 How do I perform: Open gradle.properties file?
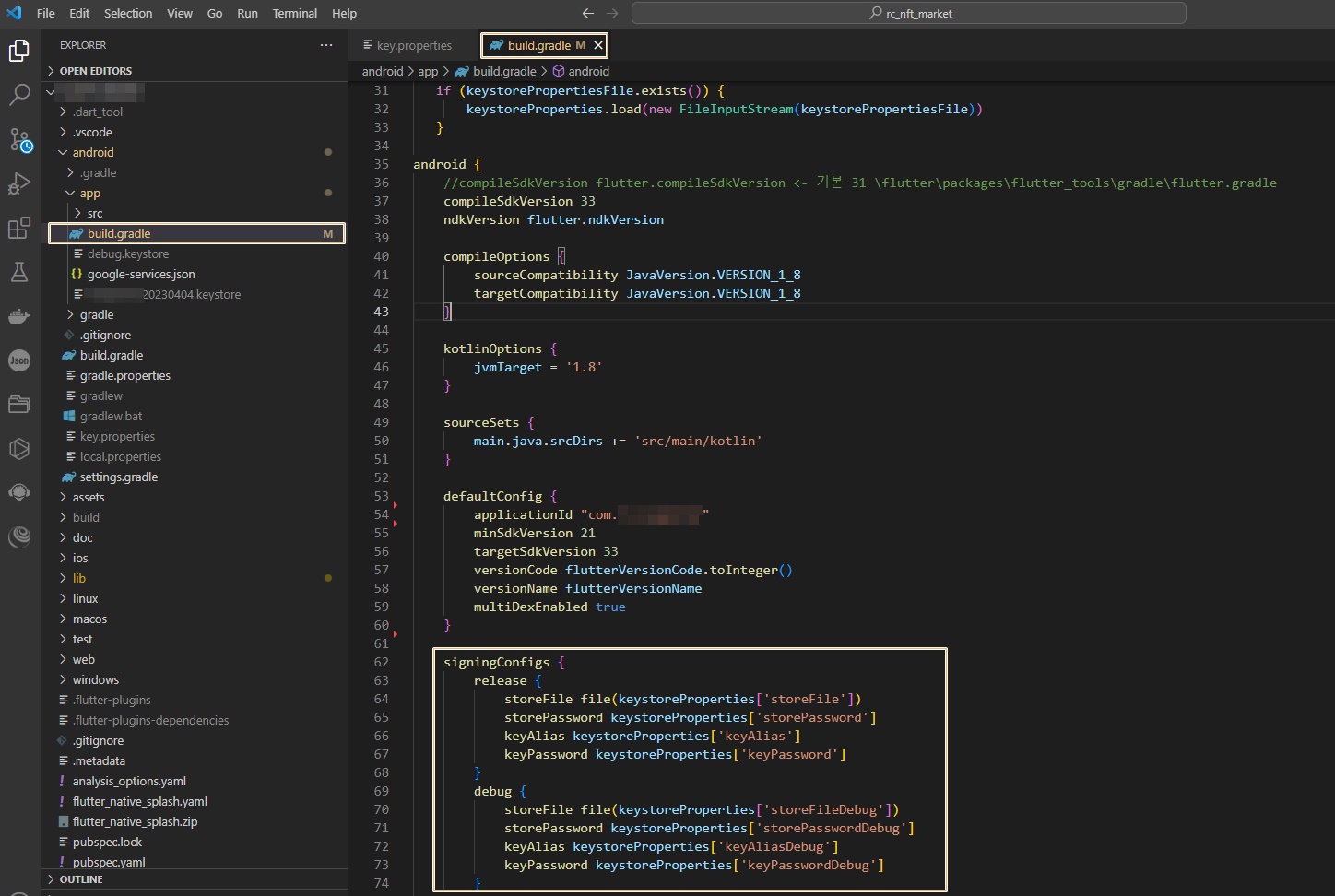click(x=125, y=375)
